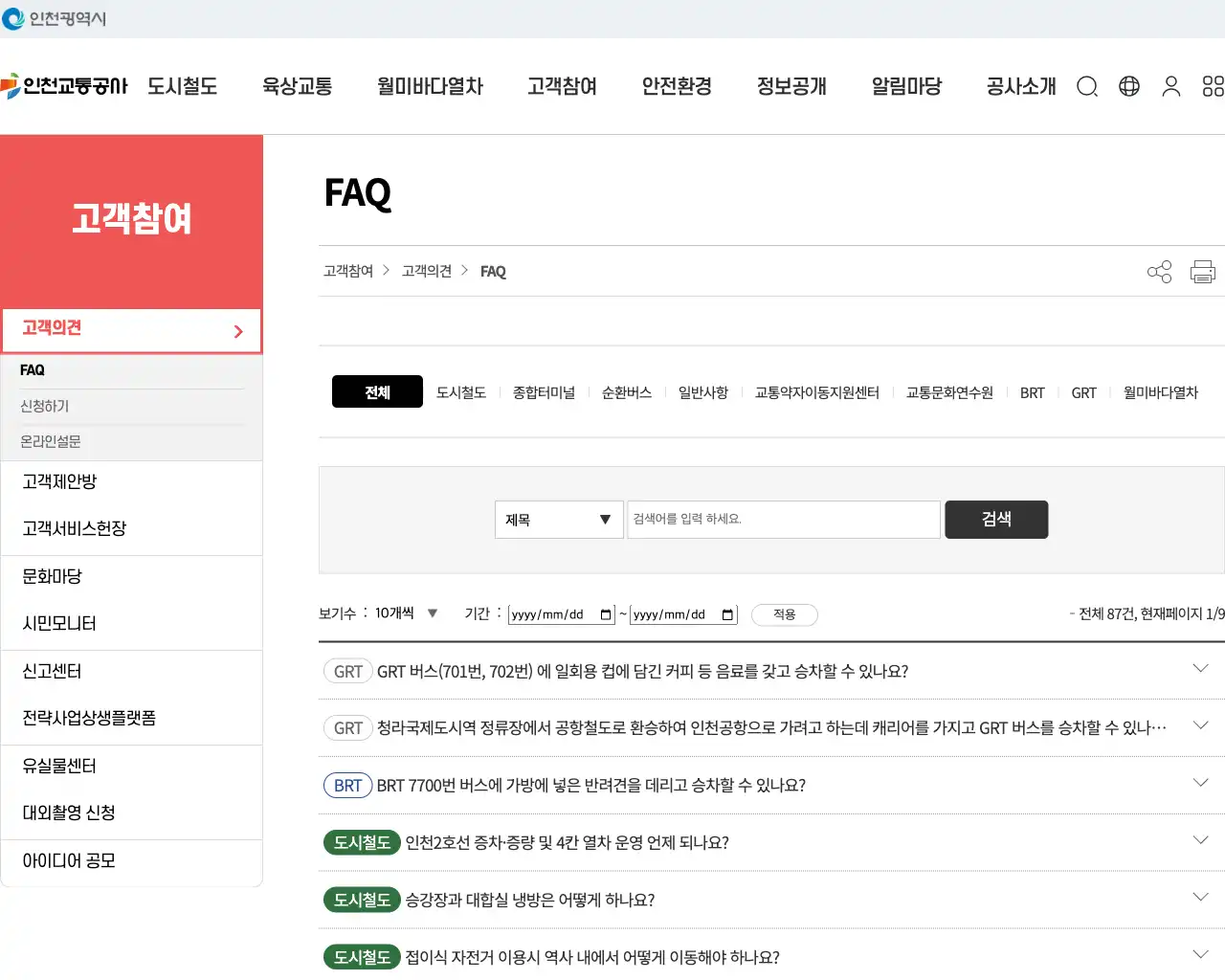Open 대외촬영 신청 in the sidebar
The image size is (1225, 980).
click(69, 813)
